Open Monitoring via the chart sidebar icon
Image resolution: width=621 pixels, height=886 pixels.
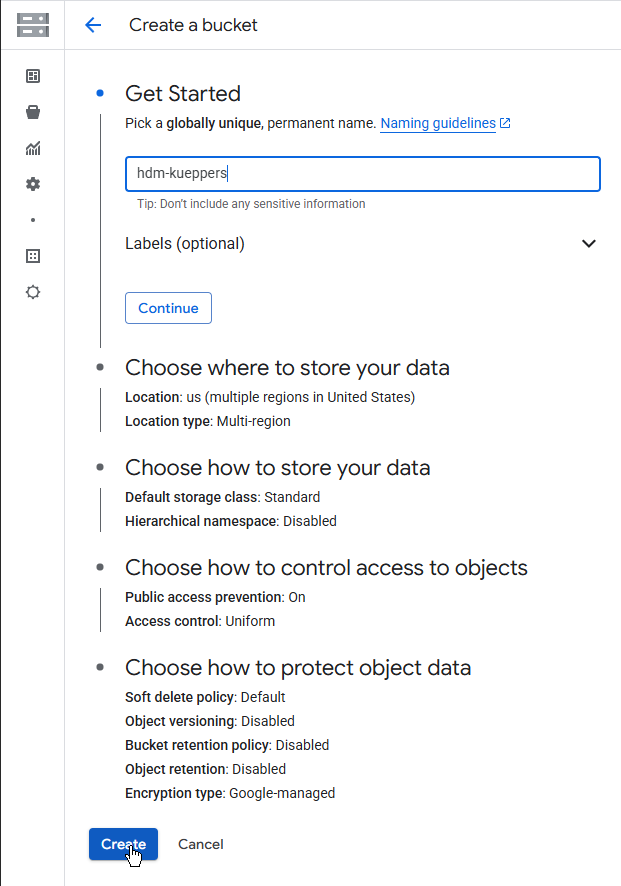[33, 148]
